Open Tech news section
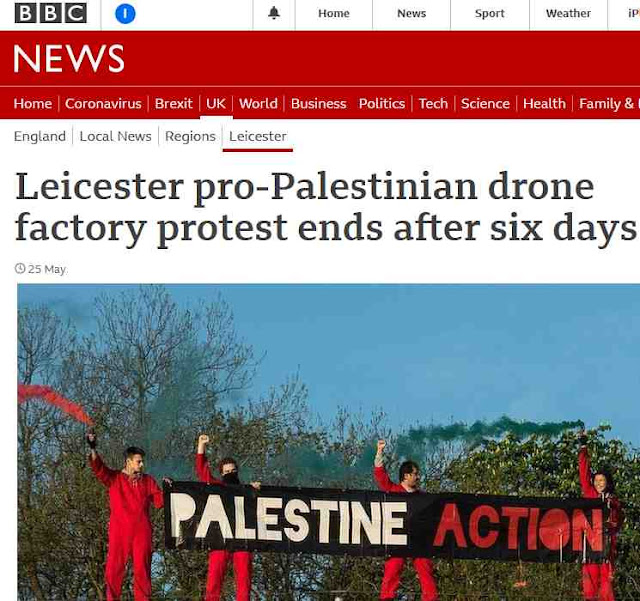The image size is (640, 601). pos(433,104)
